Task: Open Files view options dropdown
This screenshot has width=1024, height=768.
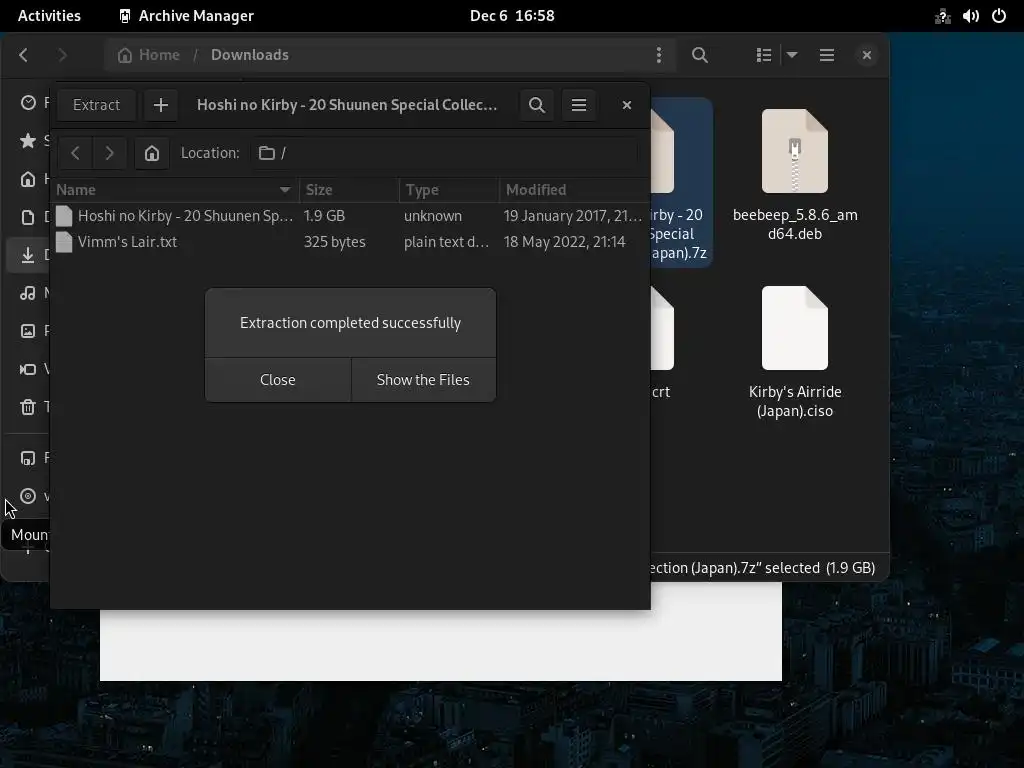Action: (x=792, y=55)
